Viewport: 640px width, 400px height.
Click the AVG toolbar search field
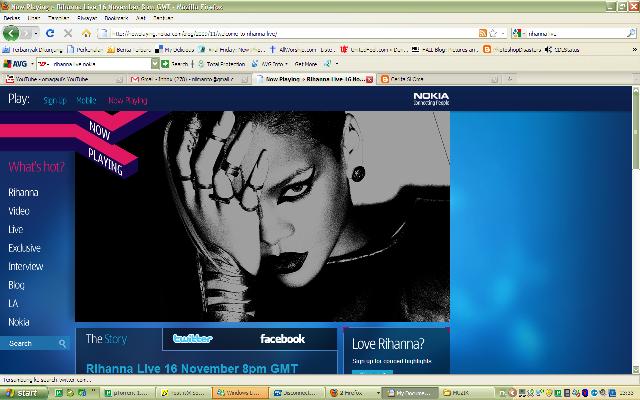[93, 64]
